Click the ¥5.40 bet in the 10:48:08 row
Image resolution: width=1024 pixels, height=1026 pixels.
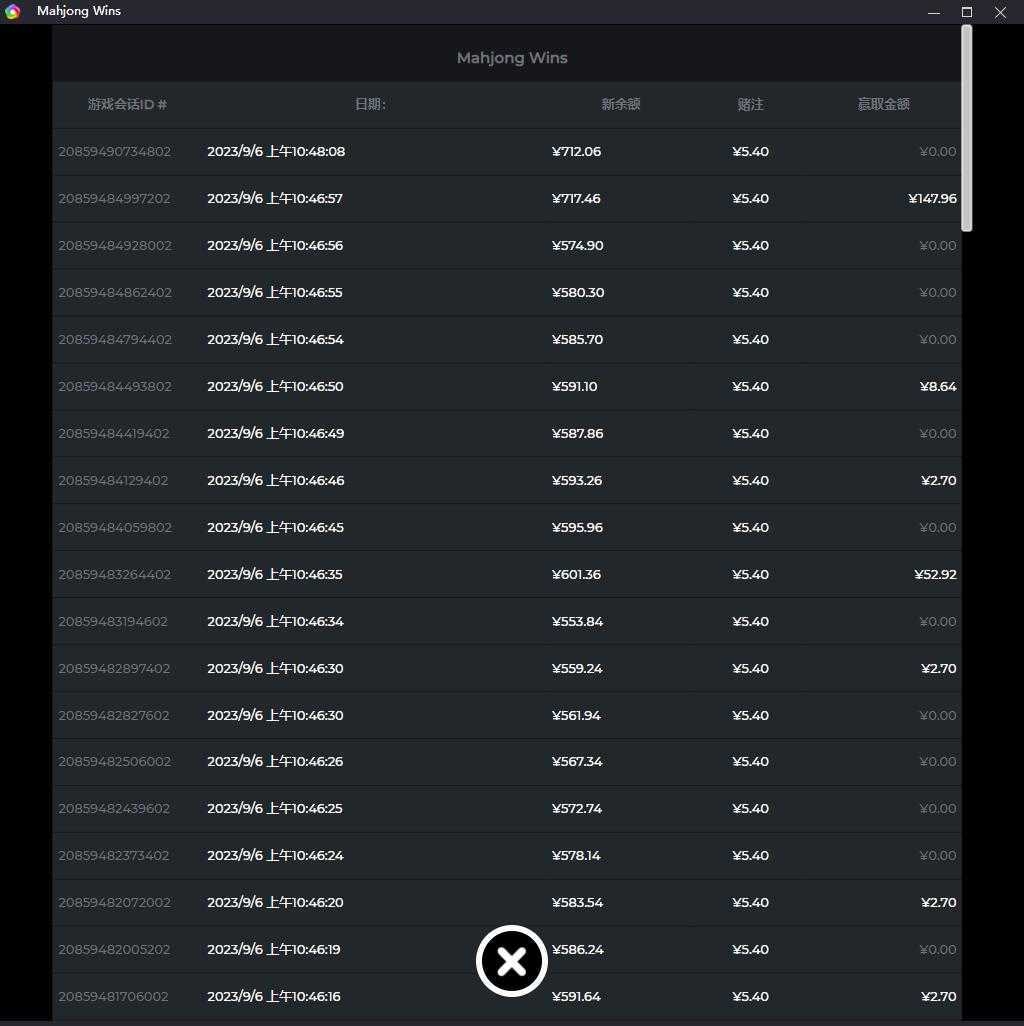coord(750,152)
